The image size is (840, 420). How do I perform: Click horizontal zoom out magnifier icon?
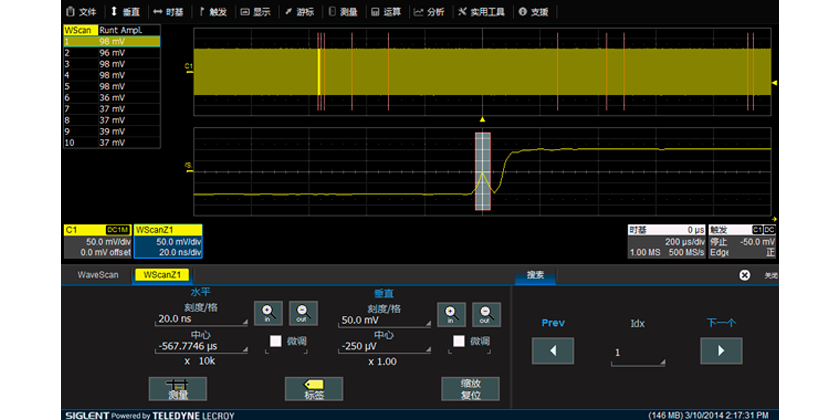[299, 312]
